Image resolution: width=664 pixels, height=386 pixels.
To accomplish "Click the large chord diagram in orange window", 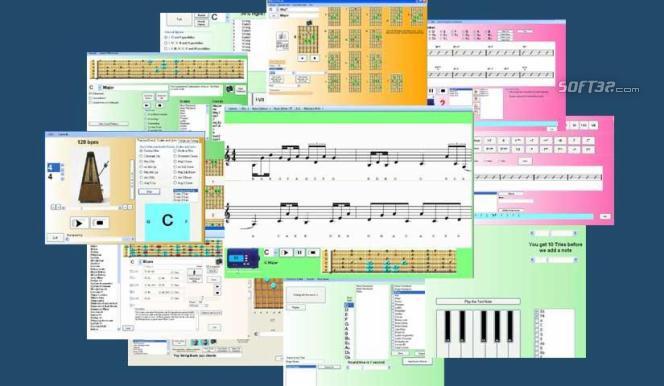I will point(308,39).
